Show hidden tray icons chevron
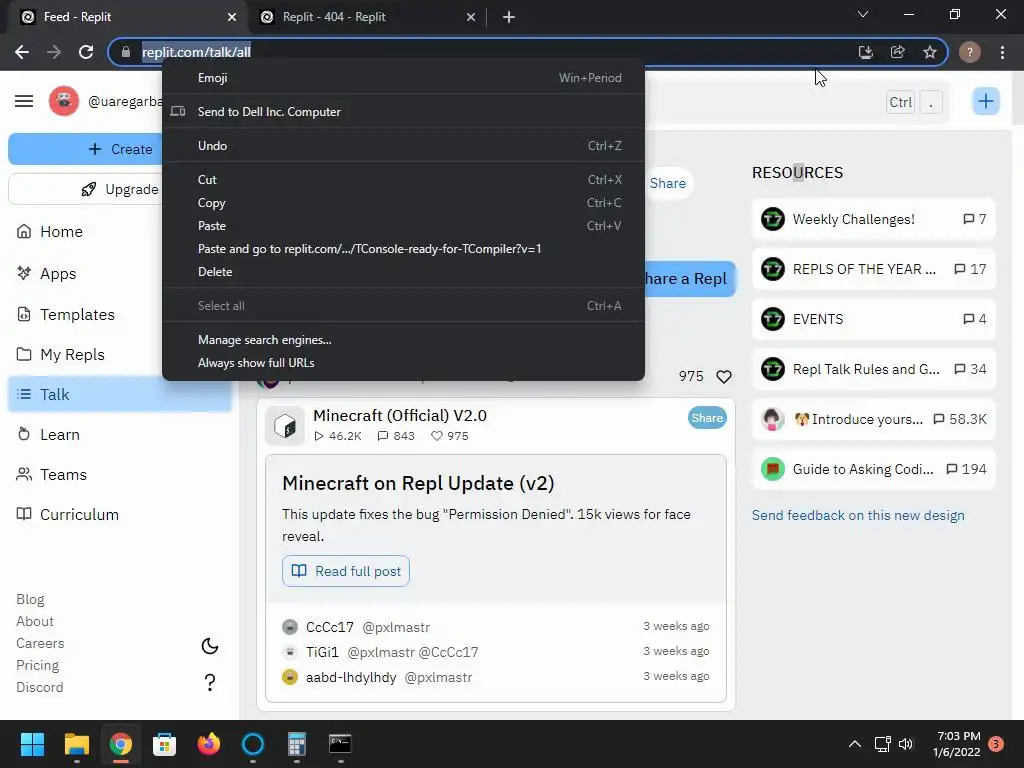The width and height of the screenshot is (1024, 768). [x=854, y=744]
